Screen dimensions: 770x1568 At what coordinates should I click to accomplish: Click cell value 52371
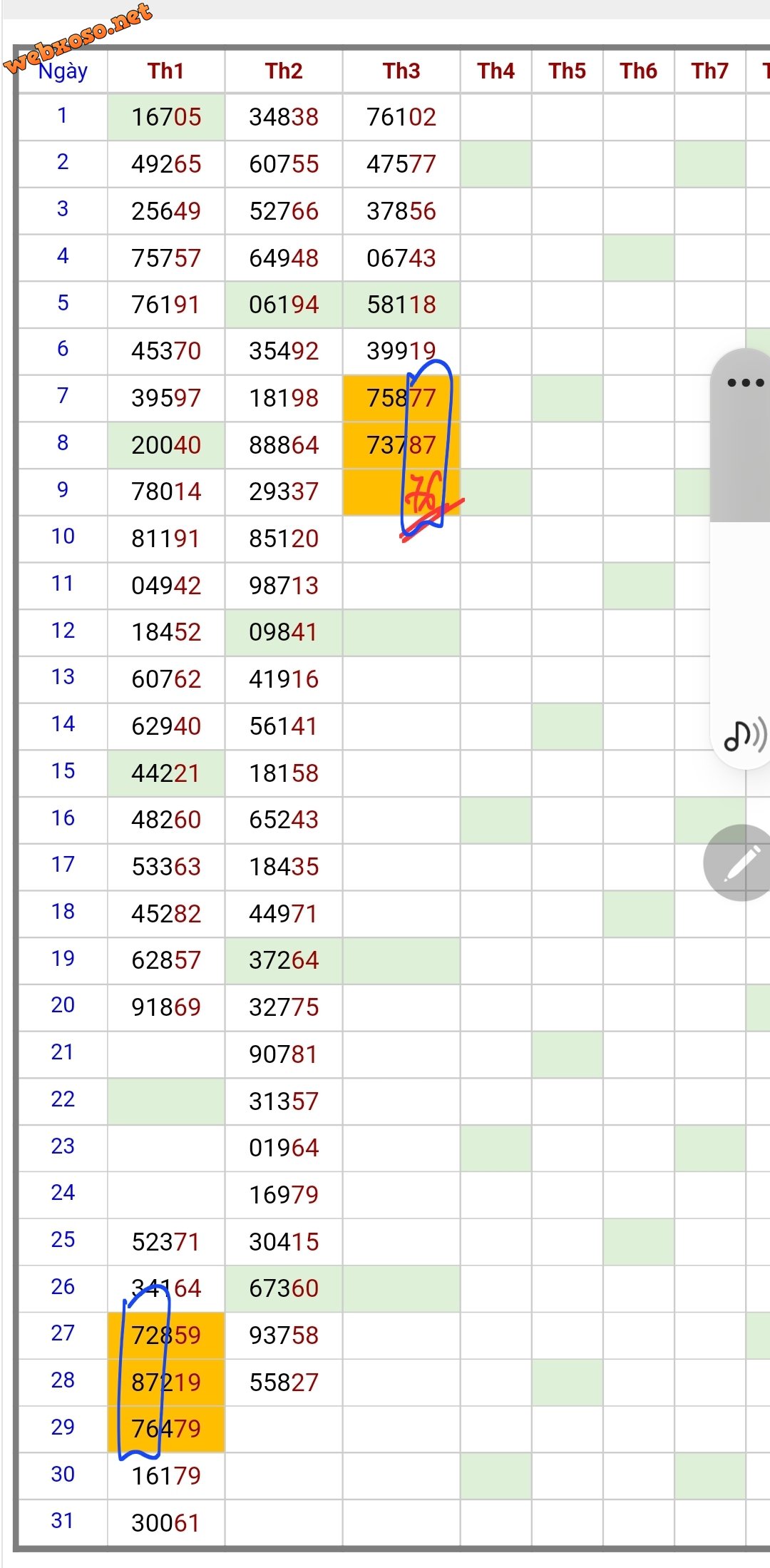click(166, 1242)
